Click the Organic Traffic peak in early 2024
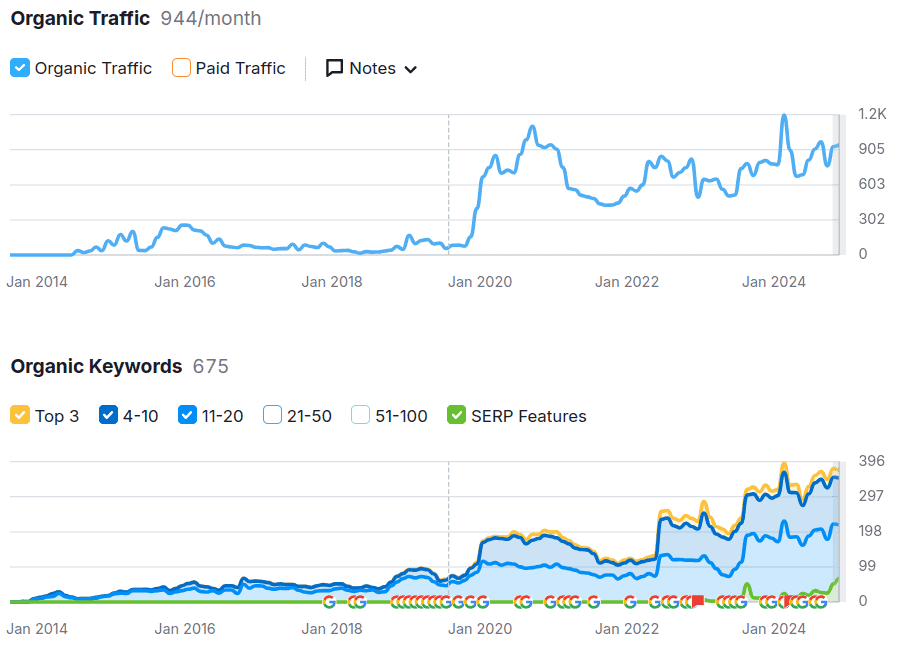This screenshot has width=902, height=646. tap(783, 117)
